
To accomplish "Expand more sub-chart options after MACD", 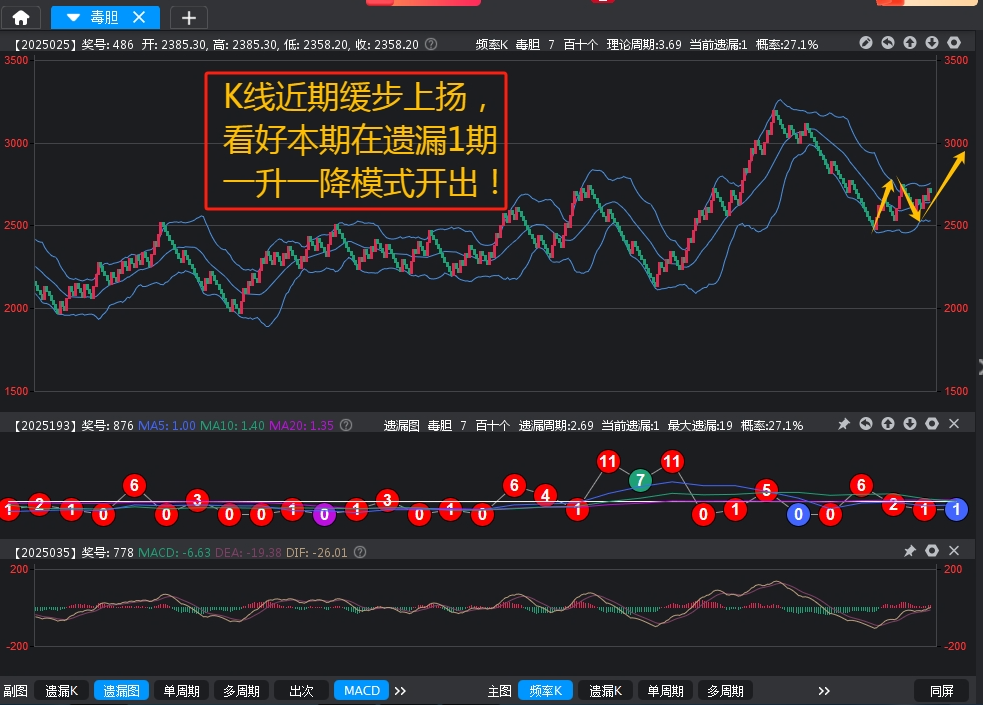I will point(400,691).
